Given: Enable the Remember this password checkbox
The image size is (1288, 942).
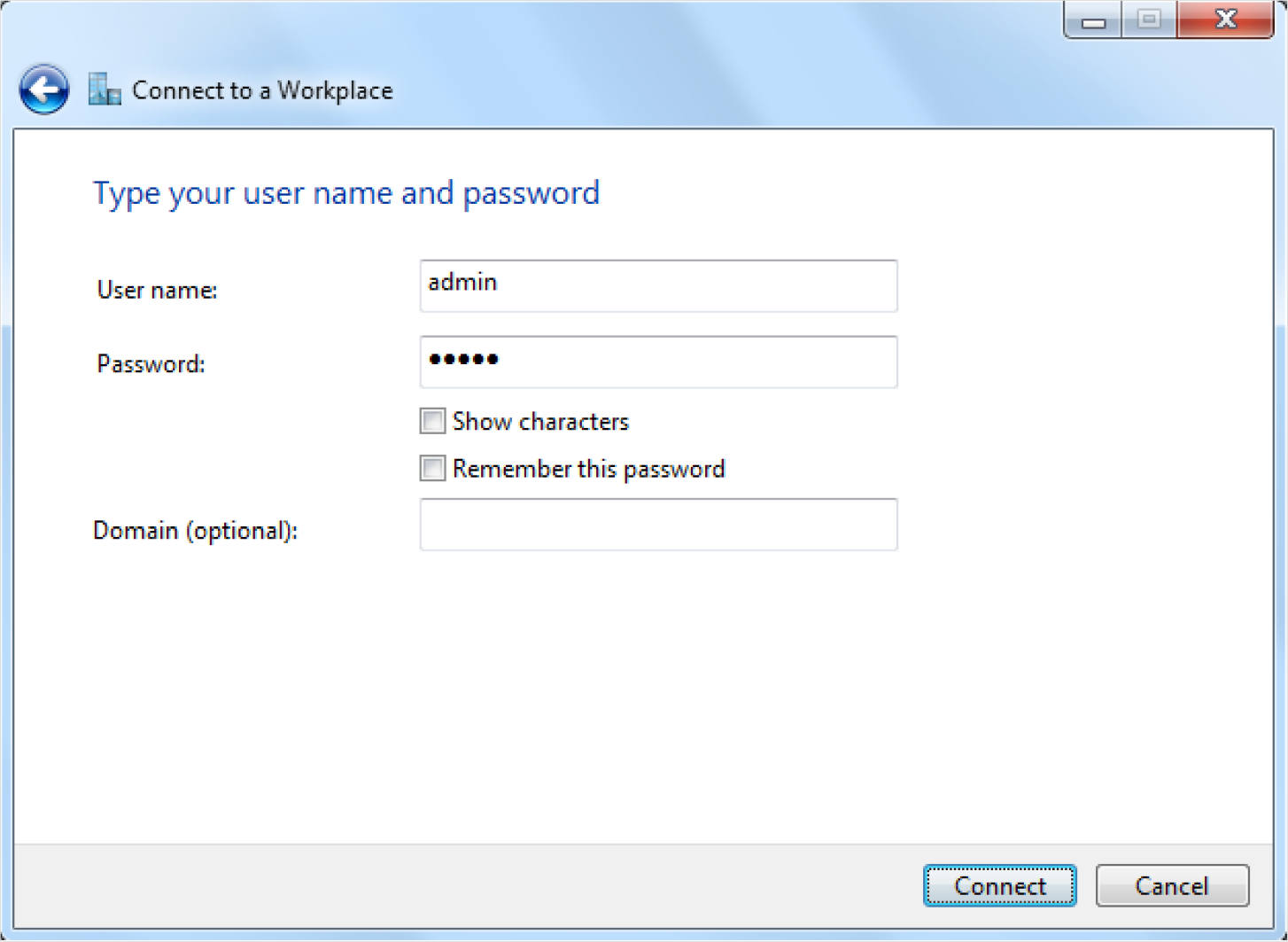Looking at the screenshot, I should (x=432, y=468).
